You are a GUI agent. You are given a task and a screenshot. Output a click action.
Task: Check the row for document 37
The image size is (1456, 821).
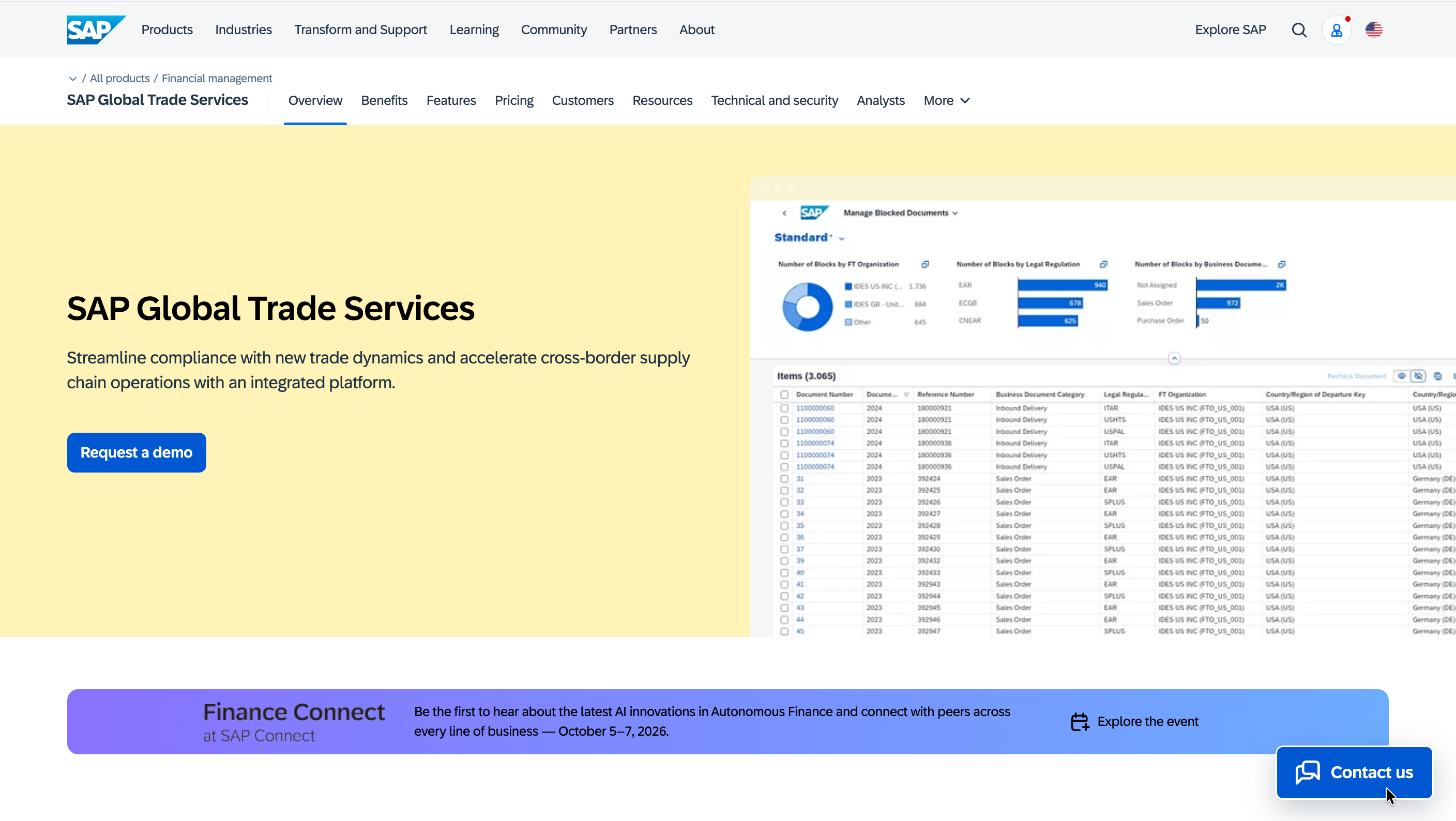coord(784,549)
